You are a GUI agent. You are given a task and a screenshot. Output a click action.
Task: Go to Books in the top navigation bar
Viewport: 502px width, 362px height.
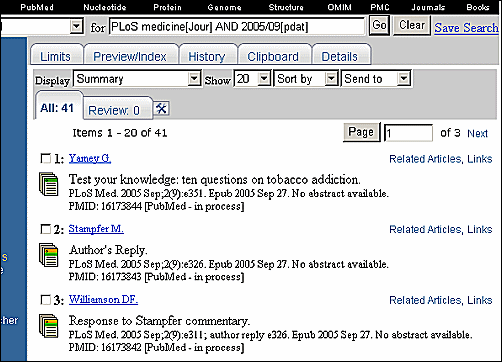[478, 7]
